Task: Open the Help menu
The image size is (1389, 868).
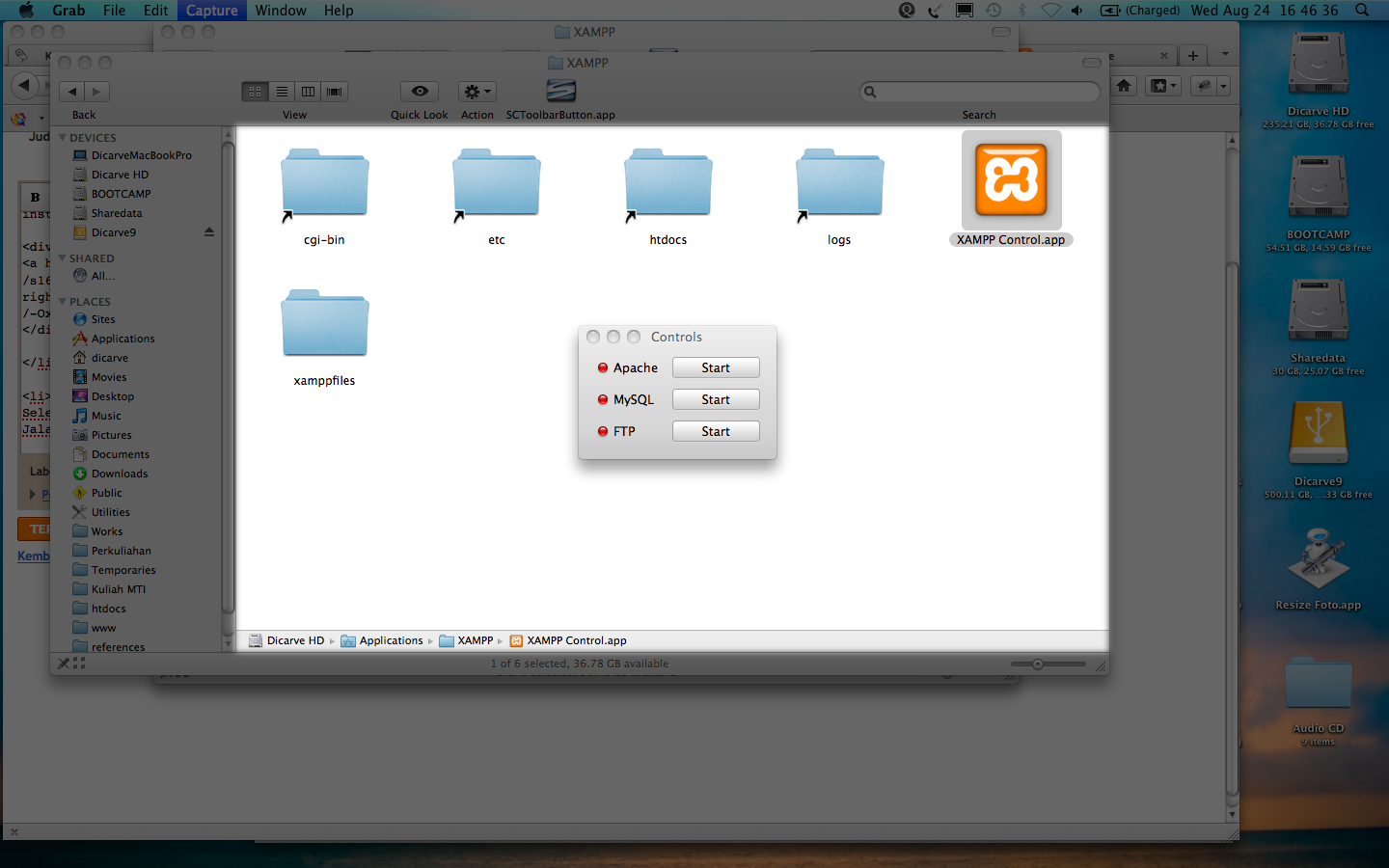Action: point(339,10)
